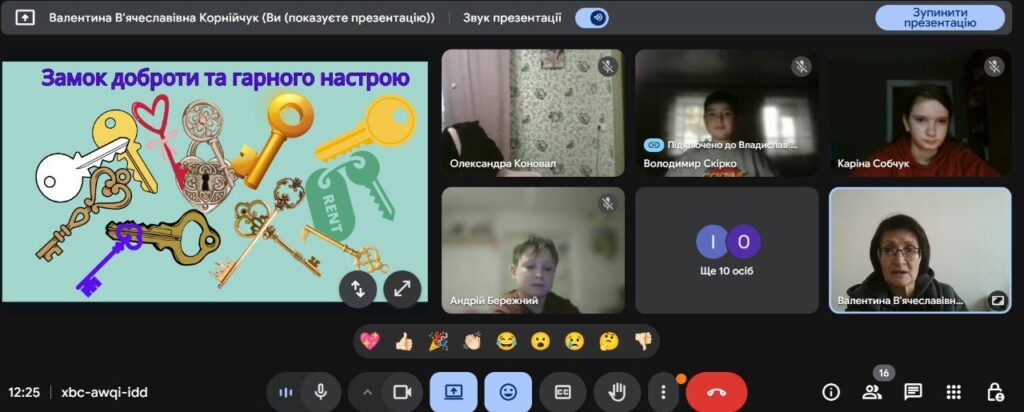Open the chat panel
The image size is (1024, 412).
click(x=912, y=392)
